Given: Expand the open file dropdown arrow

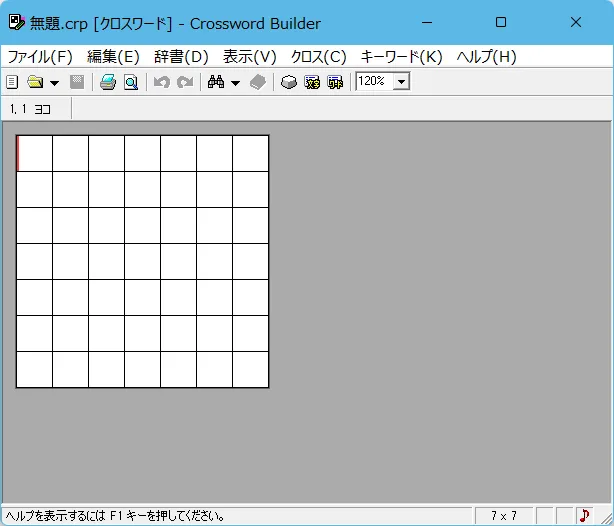Looking at the screenshot, I should point(54,83).
